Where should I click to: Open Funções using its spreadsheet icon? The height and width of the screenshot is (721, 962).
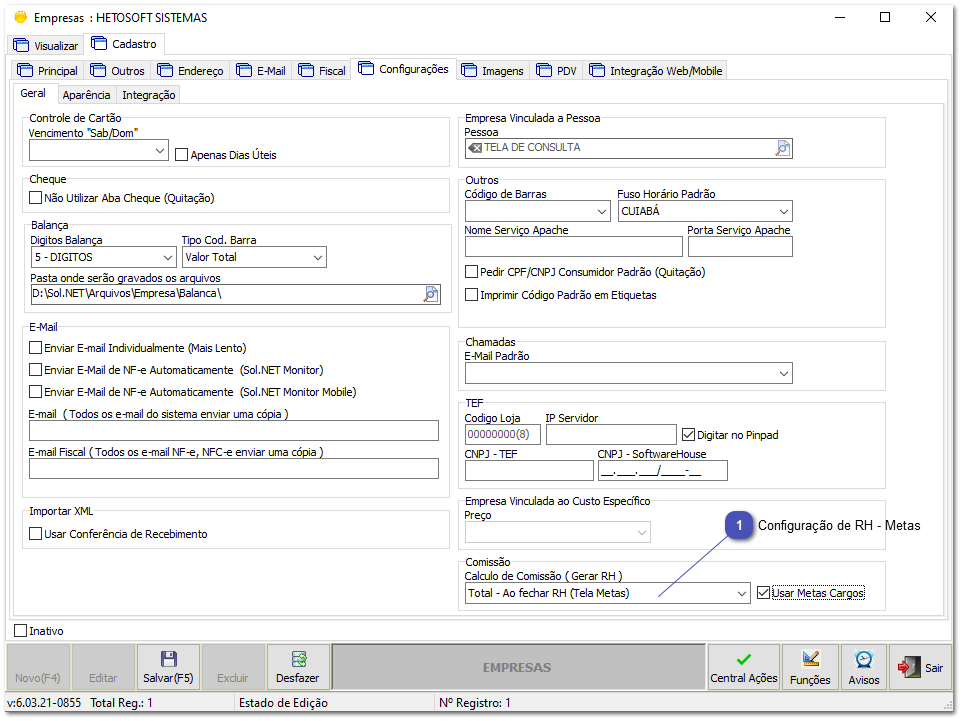click(810, 659)
